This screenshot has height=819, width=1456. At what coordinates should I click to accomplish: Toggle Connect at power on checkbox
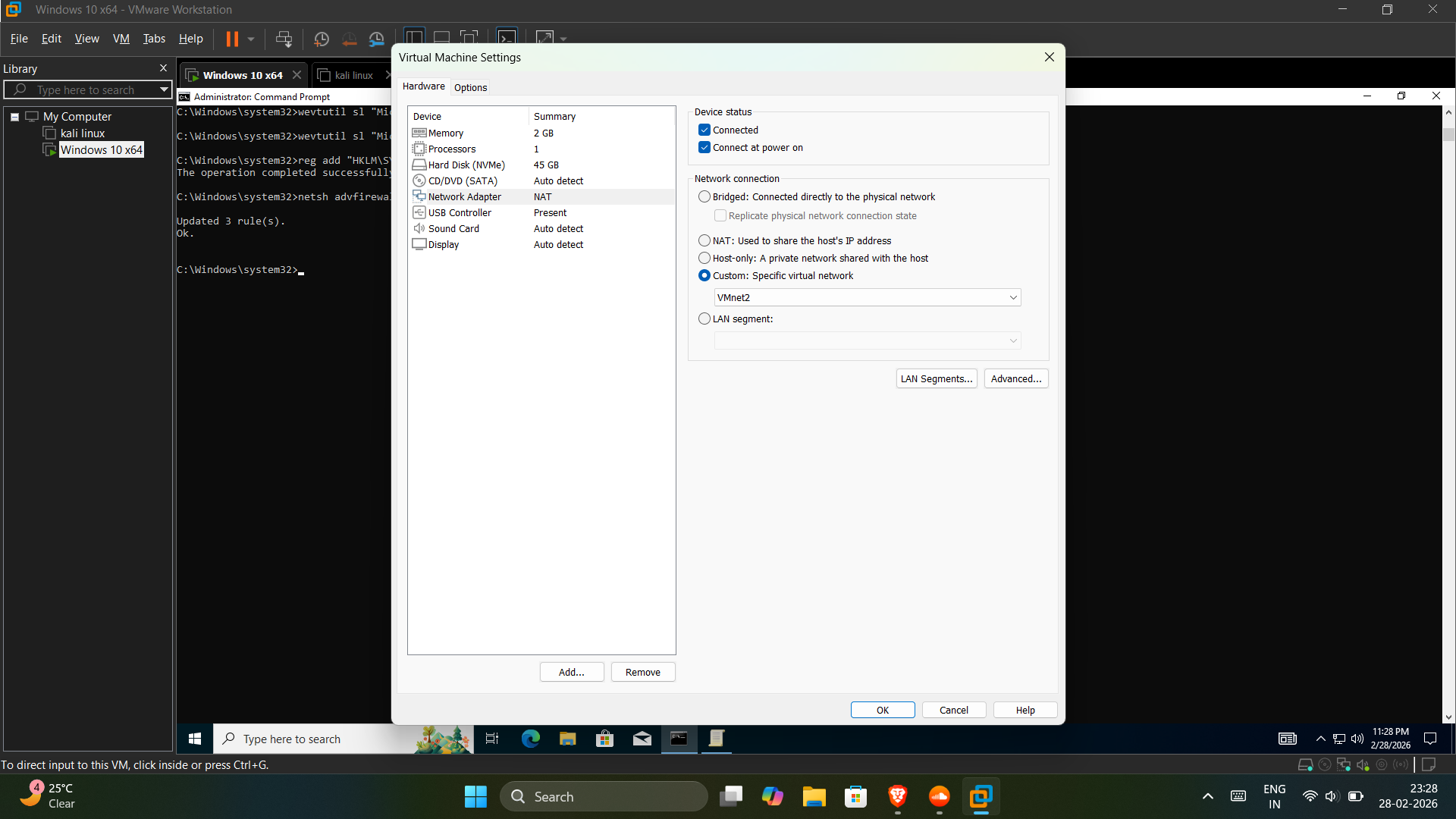[x=704, y=147]
